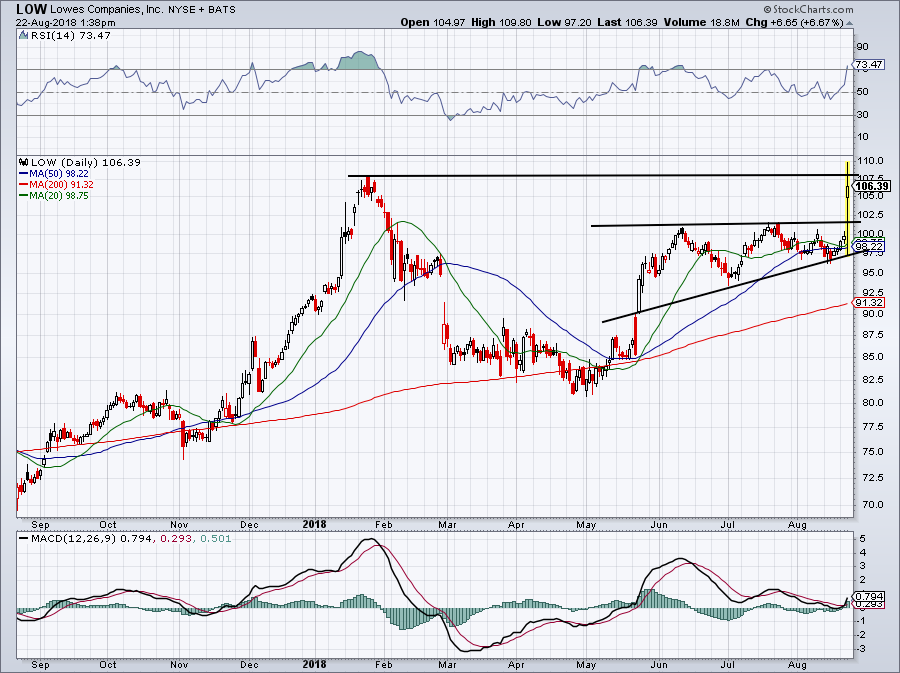Click the 87.5 price axis label
The image size is (900, 673).
tap(870, 335)
